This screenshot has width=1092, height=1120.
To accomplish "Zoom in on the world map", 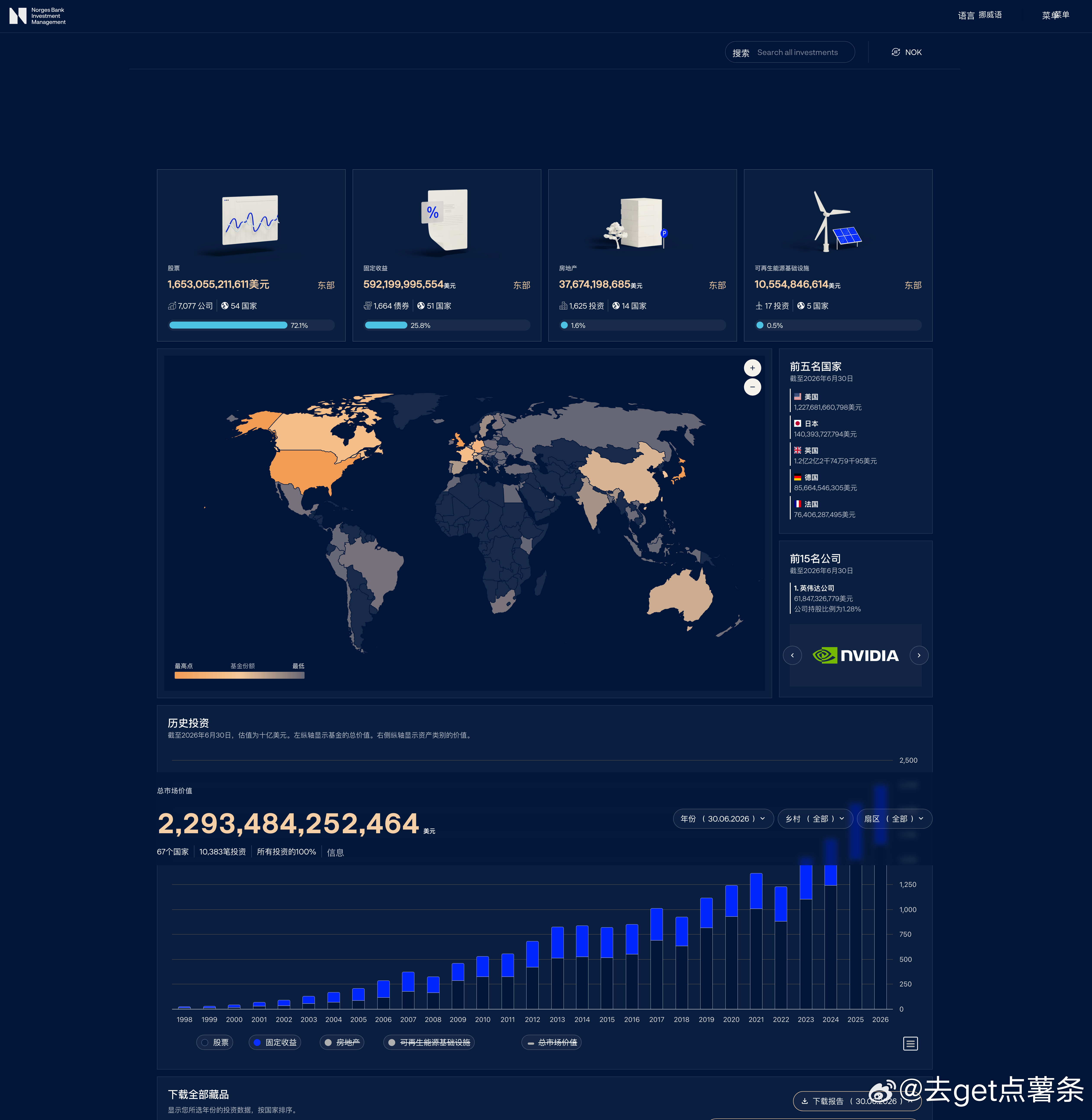I will tap(752, 368).
